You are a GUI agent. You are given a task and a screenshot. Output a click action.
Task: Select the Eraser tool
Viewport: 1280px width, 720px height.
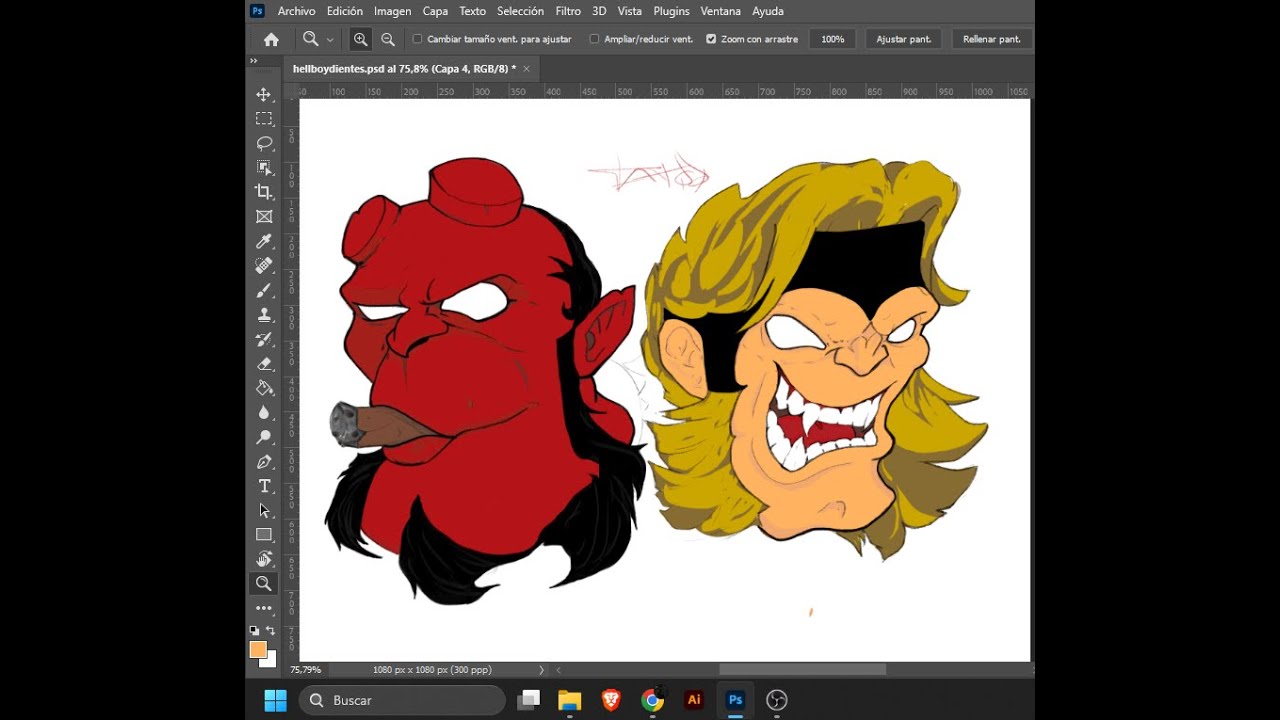(x=264, y=363)
